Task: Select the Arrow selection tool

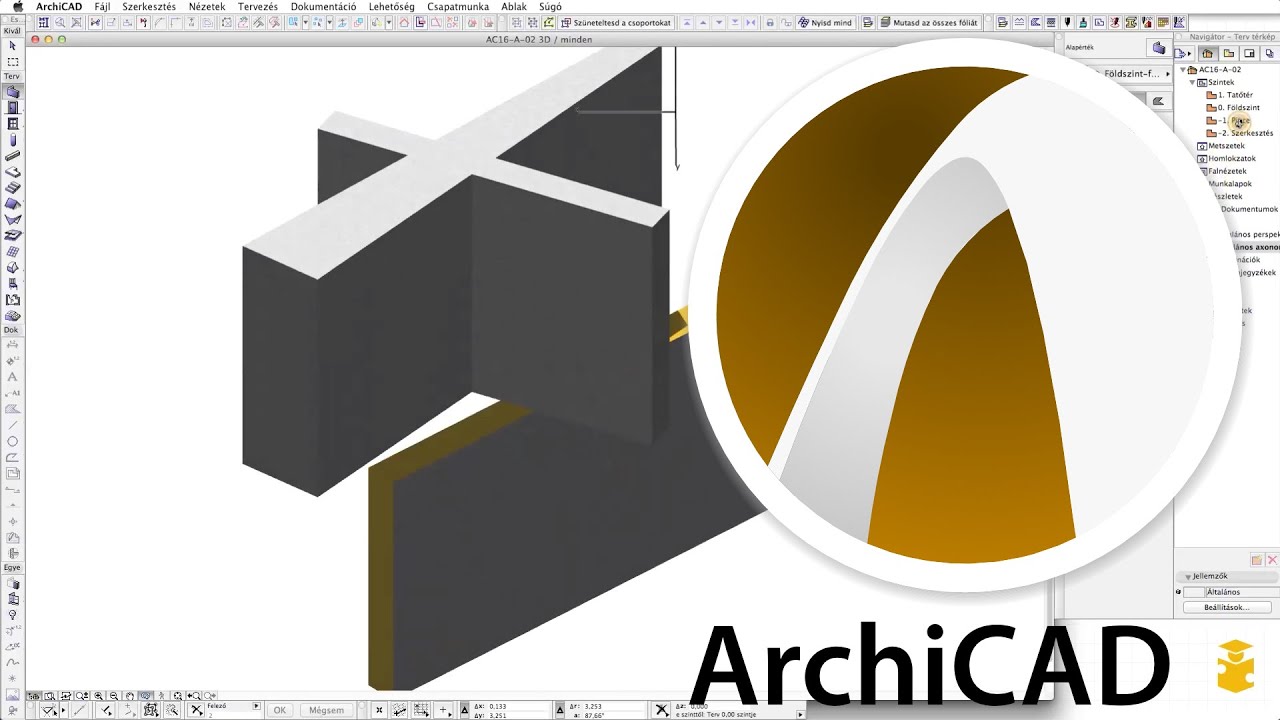Action: click(13, 46)
